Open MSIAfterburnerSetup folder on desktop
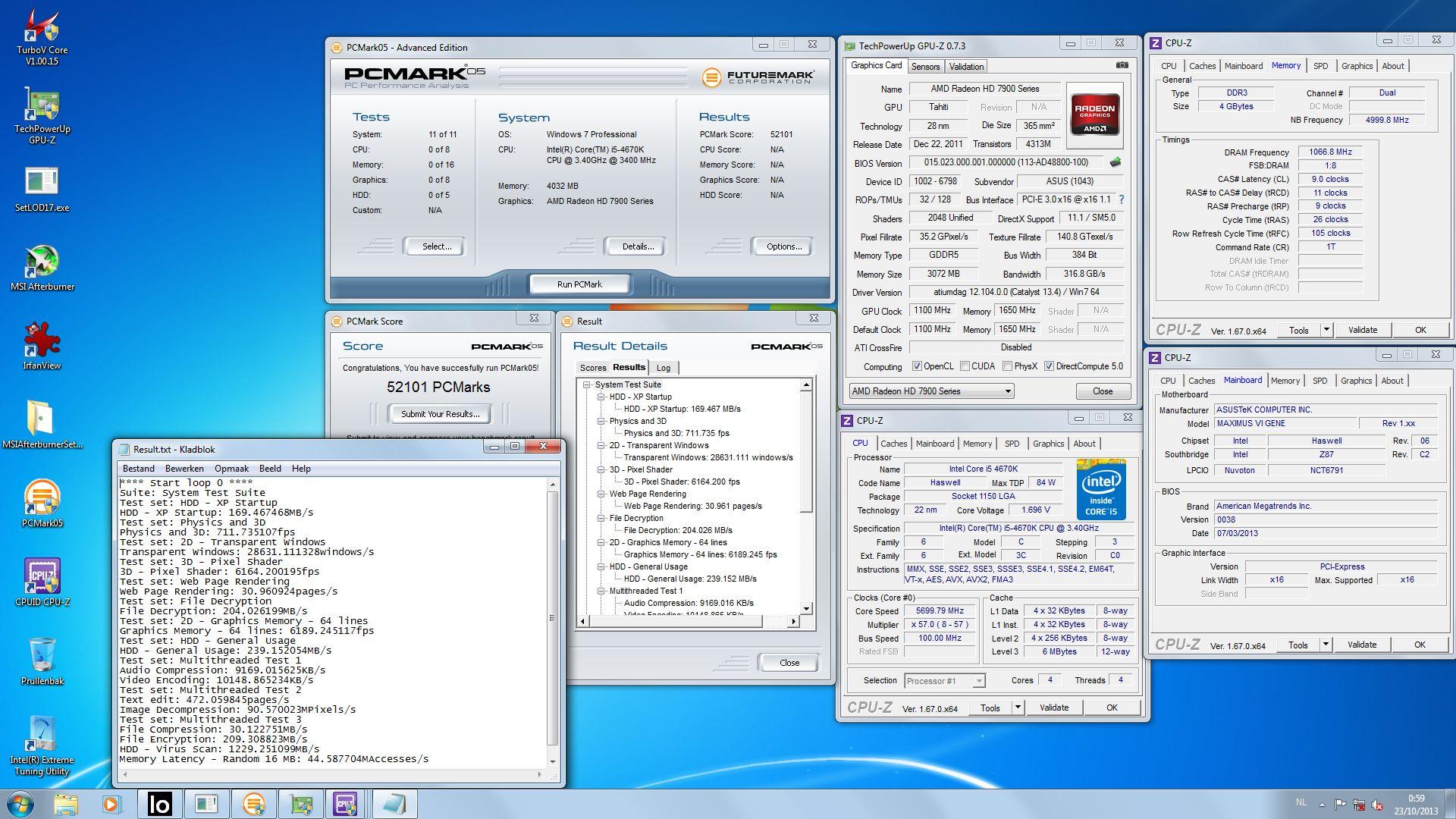 tap(42, 425)
